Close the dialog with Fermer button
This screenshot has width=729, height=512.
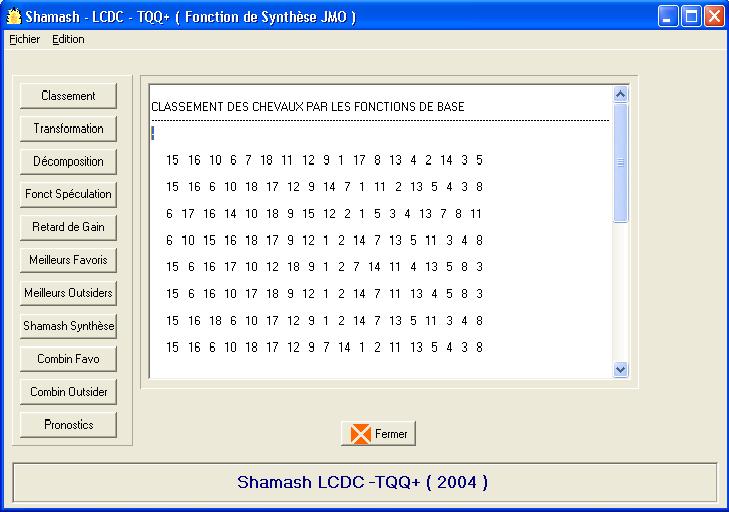point(378,433)
